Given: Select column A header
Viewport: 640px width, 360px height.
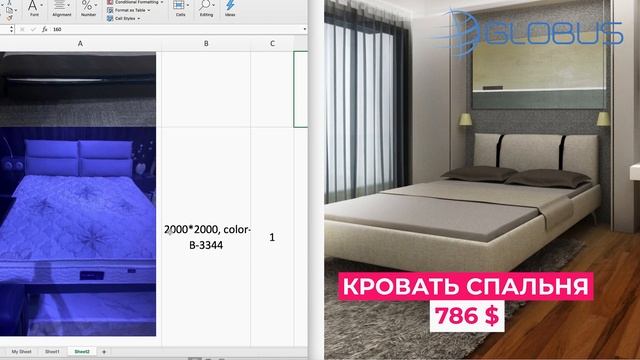Looking at the screenshot, I should pyautogui.click(x=80, y=43).
